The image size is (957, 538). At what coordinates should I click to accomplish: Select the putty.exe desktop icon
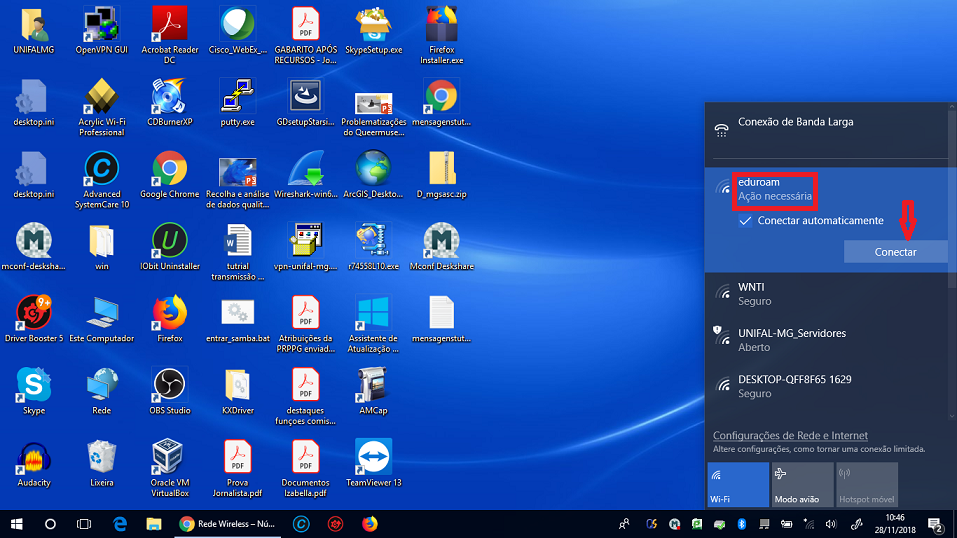[x=237, y=103]
